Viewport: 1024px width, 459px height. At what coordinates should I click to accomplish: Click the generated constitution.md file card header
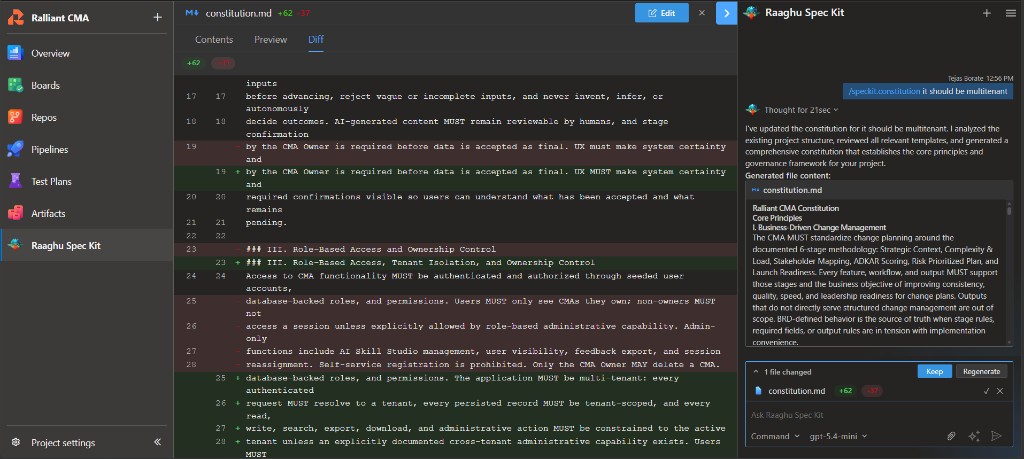(879, 190)
